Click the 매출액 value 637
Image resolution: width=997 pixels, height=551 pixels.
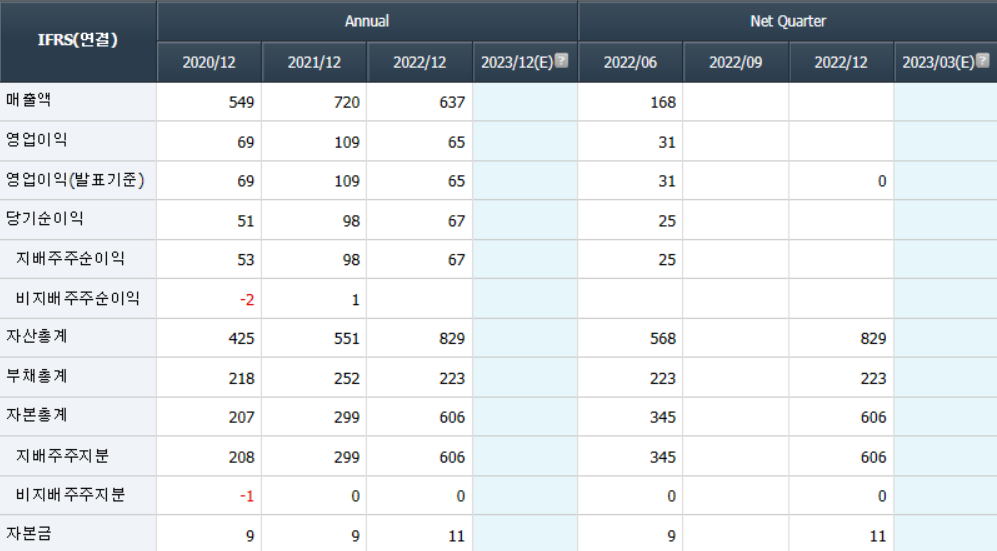point(452,102)
